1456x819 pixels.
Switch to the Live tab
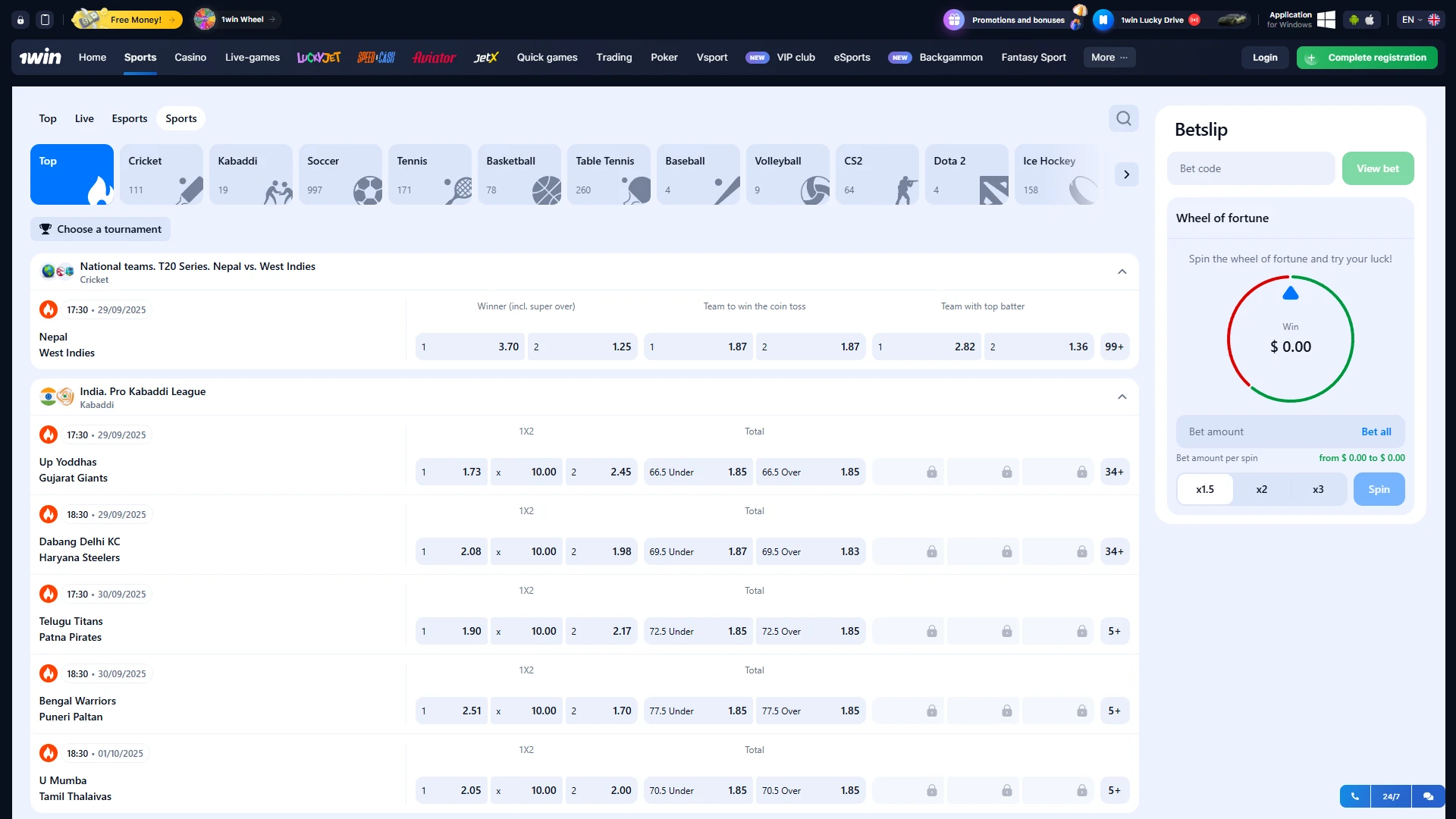(84, 118)
